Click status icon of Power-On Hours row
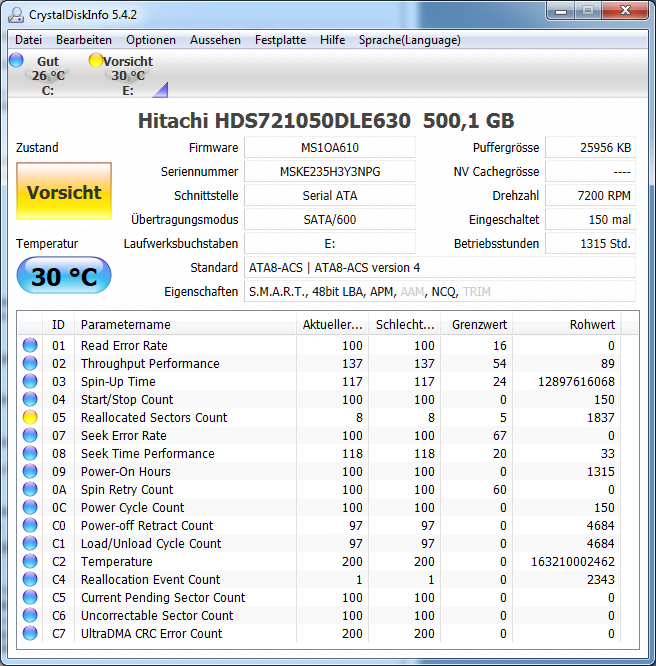This screenshot has width=656, height=666. click(x=30, y=471)
